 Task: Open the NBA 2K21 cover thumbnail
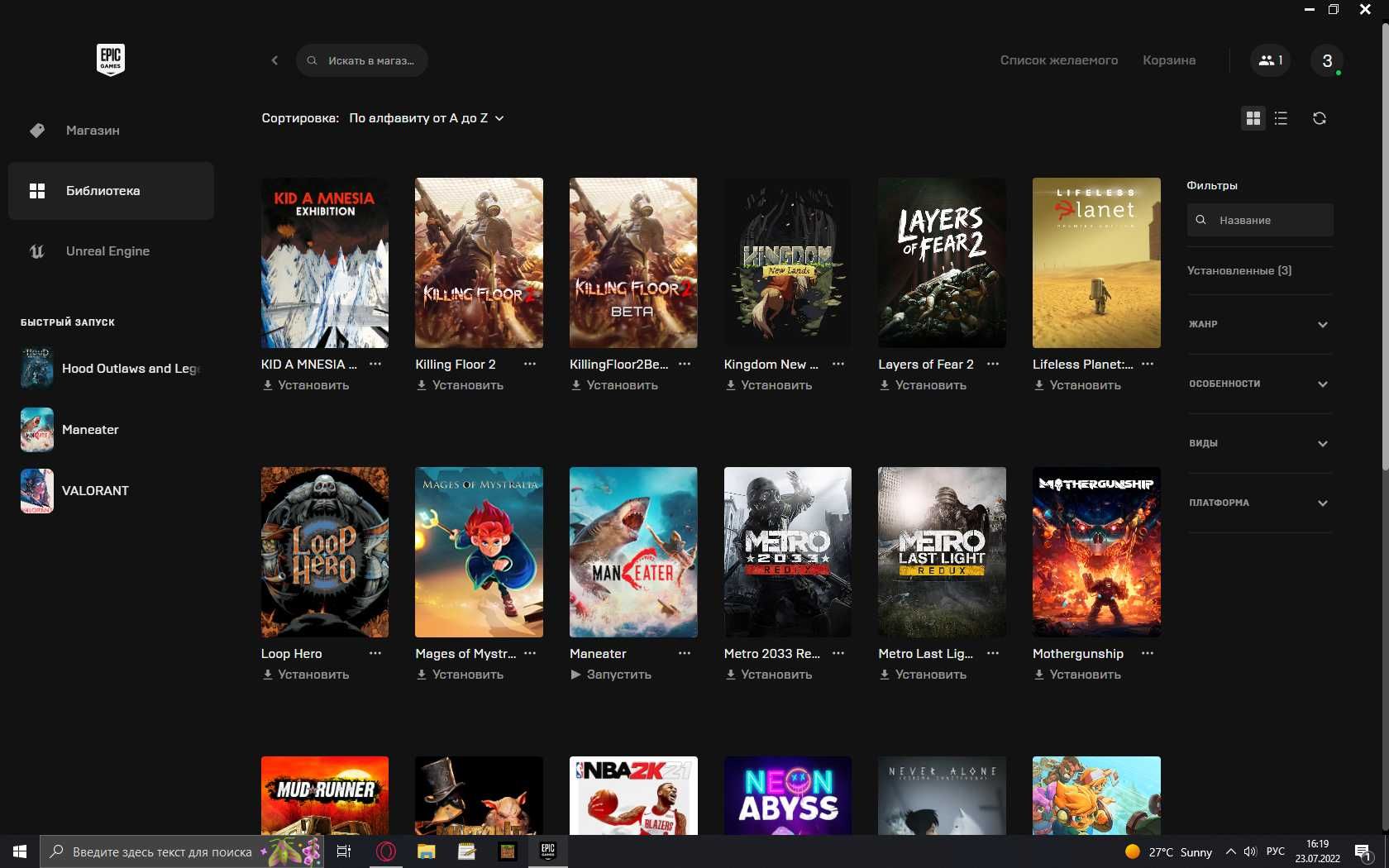pyautogui.click(x=633, y=795)
